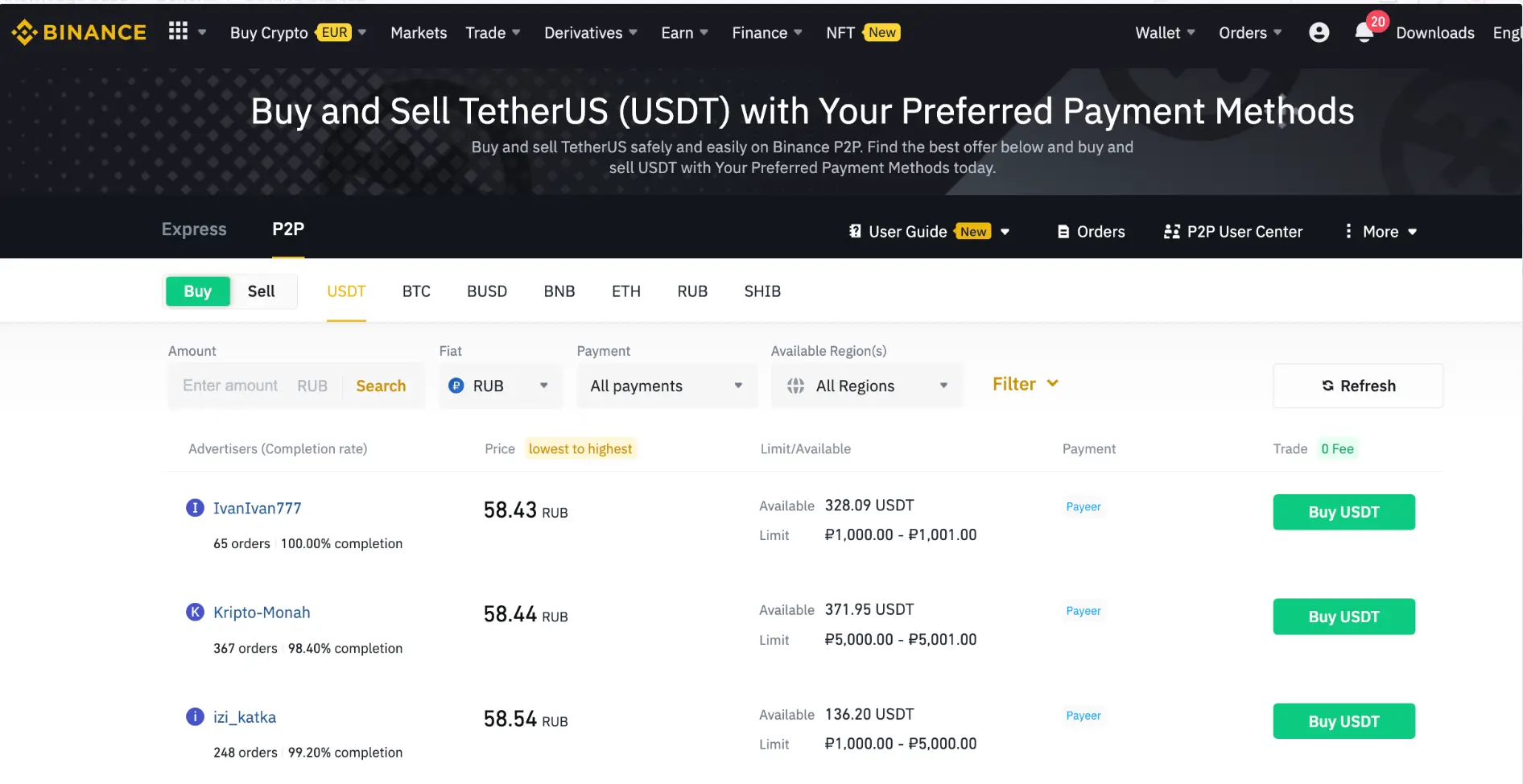Click the P2P User Center icon
Image resolution: width=1523 pixels, height=784 pixels.
(x=1172, y=232)
